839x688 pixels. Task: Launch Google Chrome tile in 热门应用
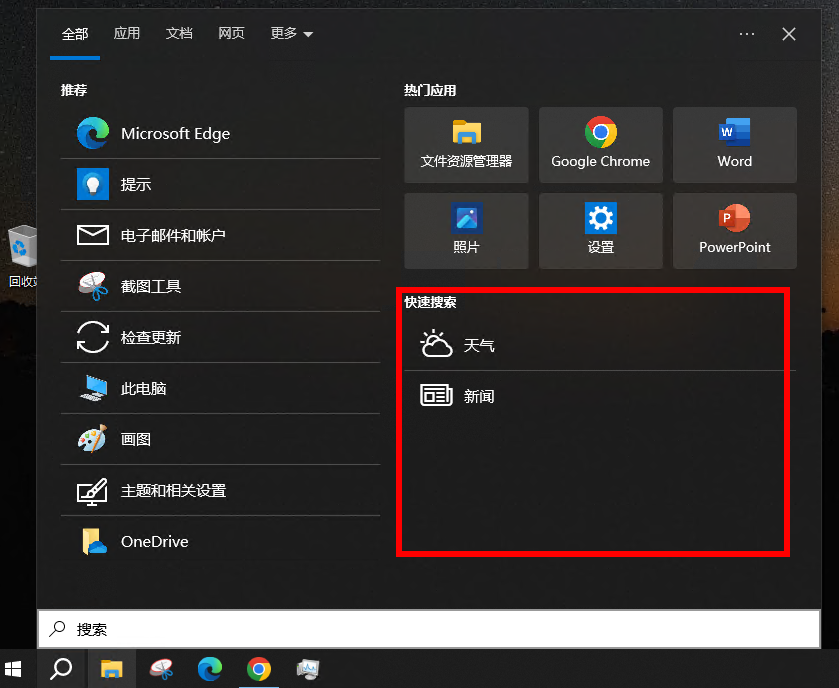tap(600, 145)
